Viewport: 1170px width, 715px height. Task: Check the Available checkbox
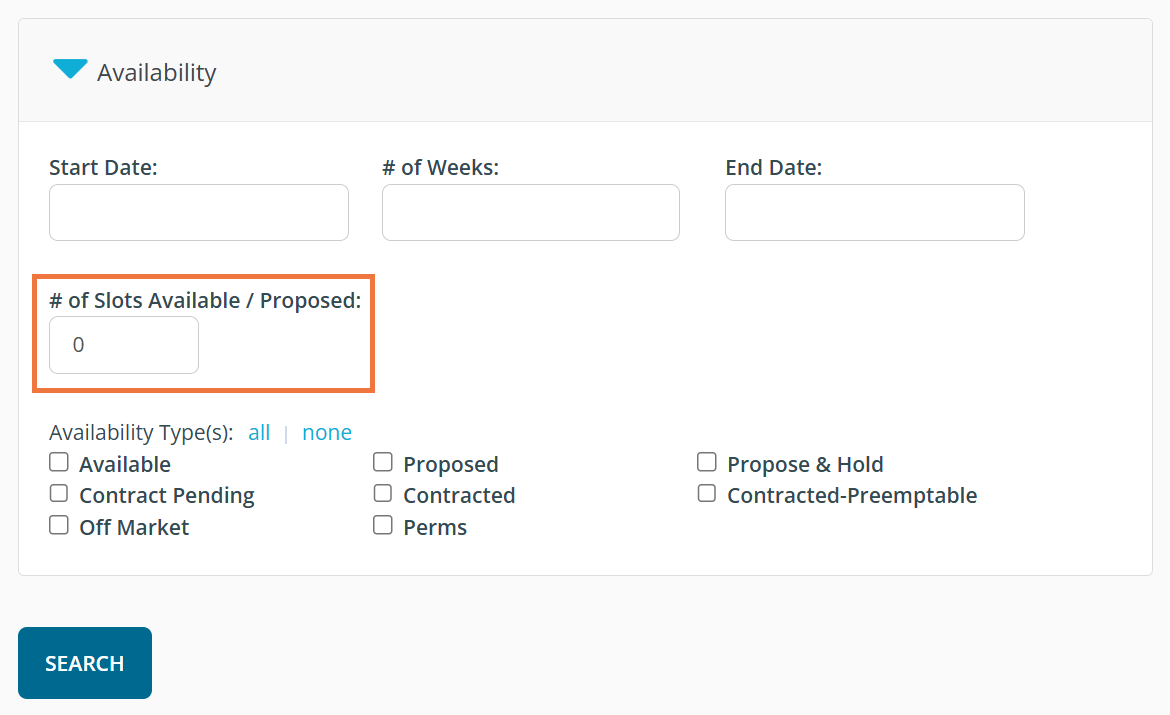click(59, 462)
